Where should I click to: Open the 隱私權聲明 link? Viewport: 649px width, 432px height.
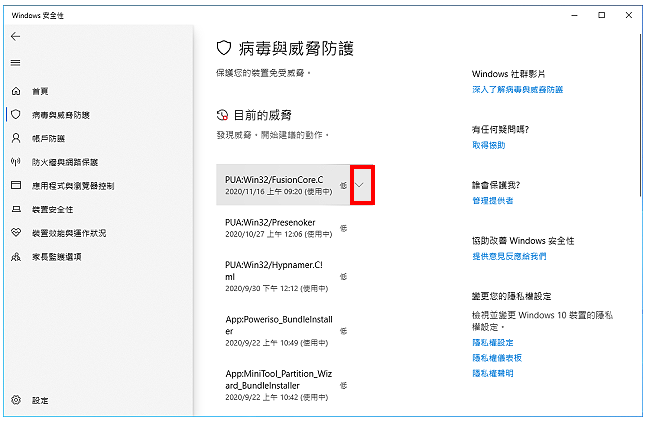[493, 373]
